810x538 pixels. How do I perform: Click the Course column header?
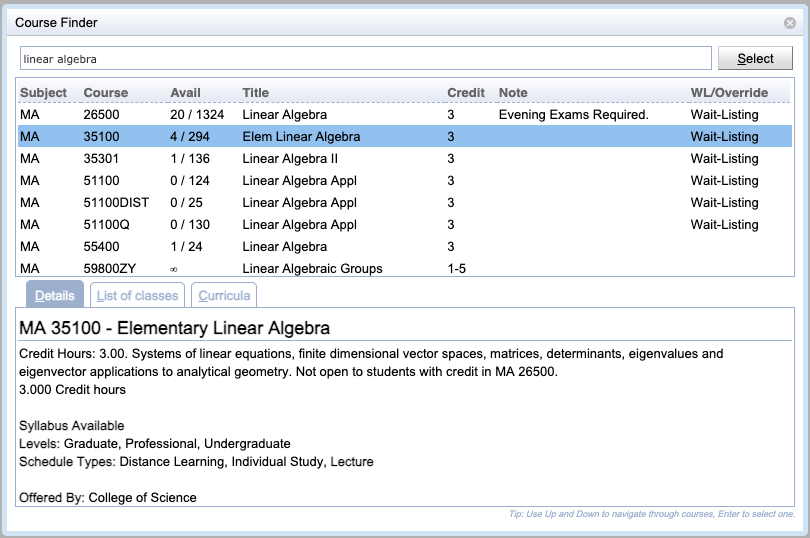pos(105,93)
